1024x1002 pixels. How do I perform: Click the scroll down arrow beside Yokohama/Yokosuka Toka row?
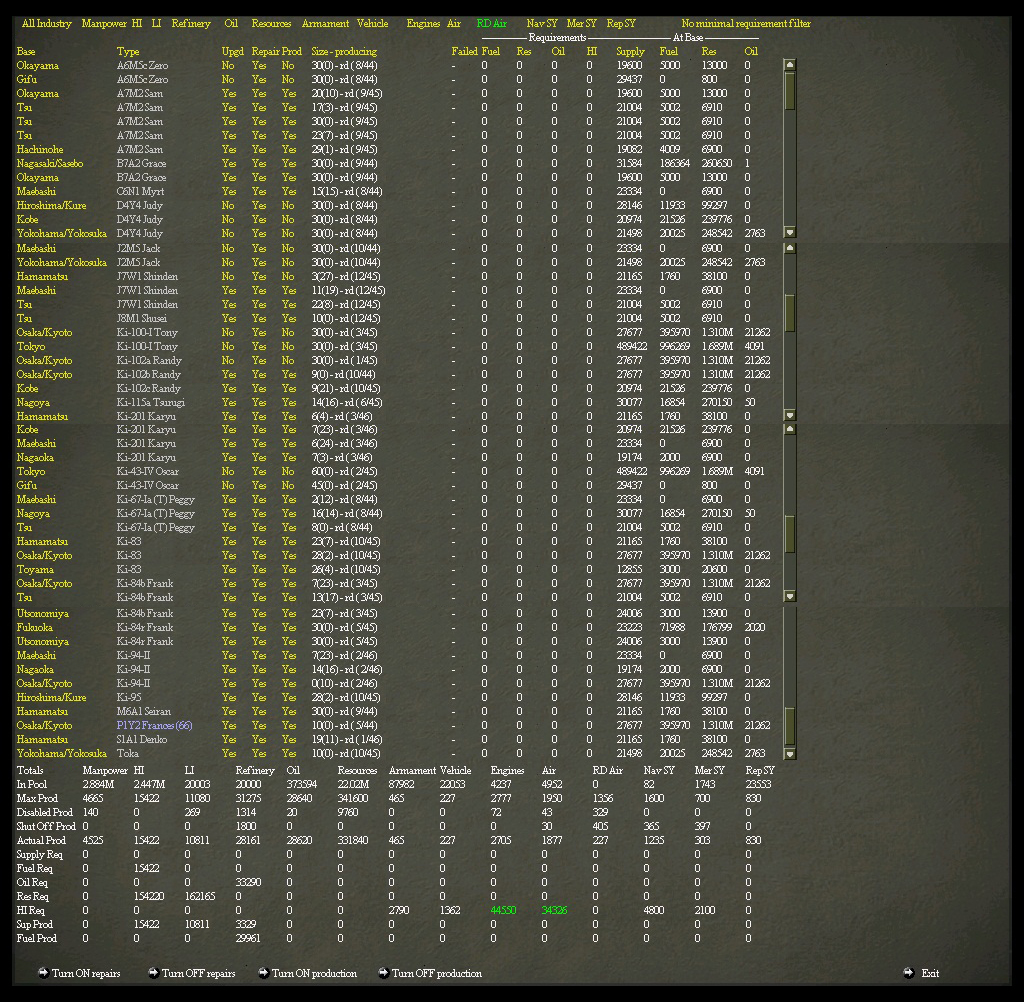790,754
